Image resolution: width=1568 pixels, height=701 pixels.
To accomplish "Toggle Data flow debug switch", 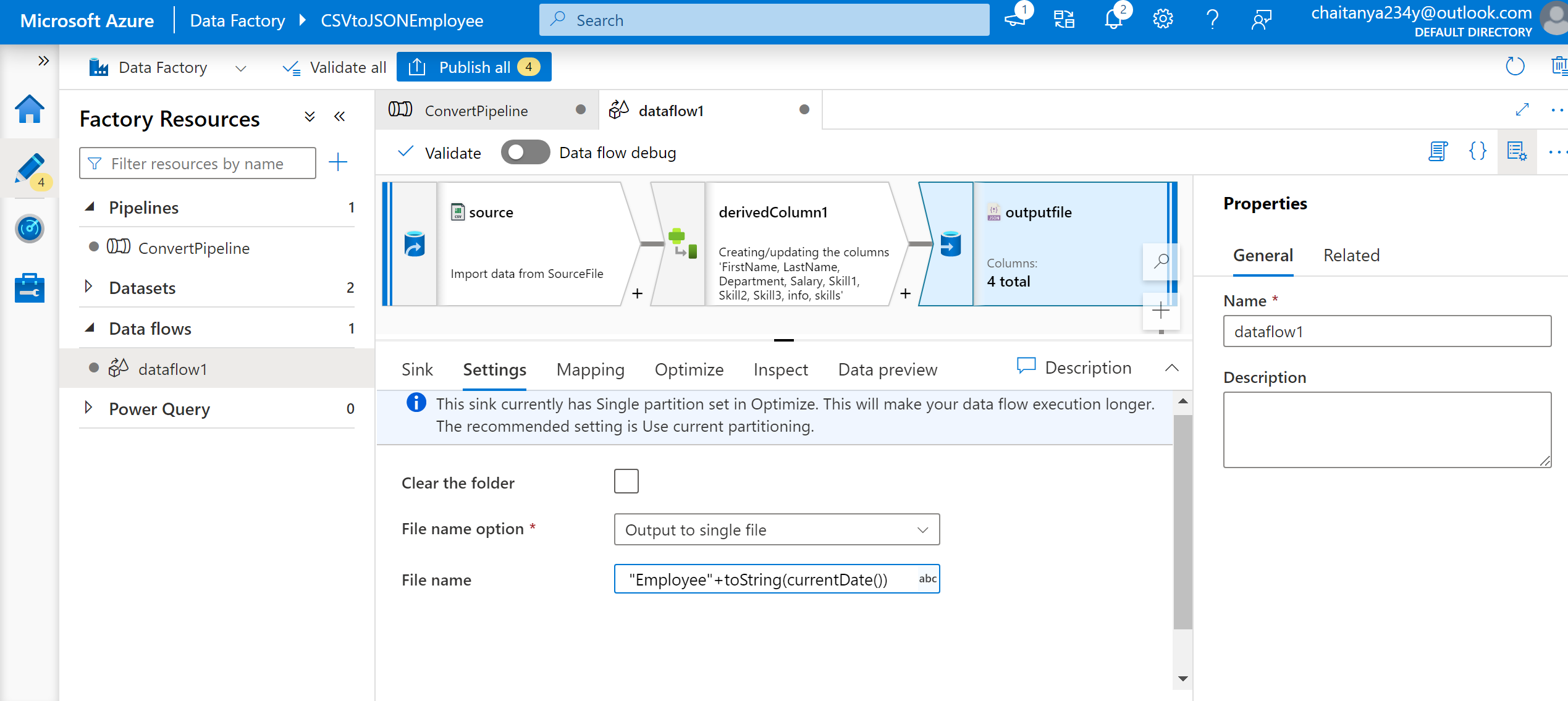I will 525,152.
